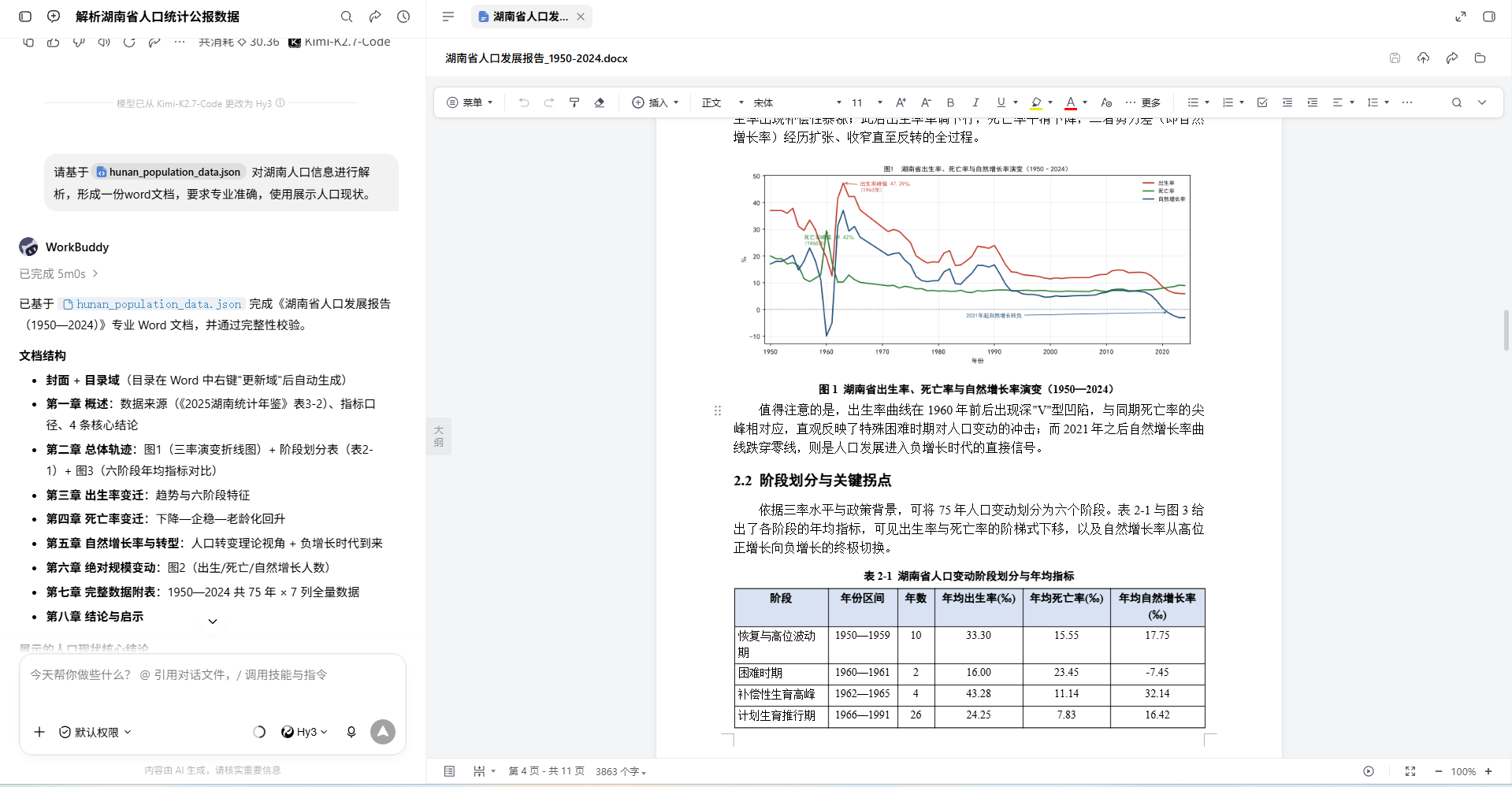Start a new chat conversation
This screenshot has width=1512, height=787.
pos(54,17)
